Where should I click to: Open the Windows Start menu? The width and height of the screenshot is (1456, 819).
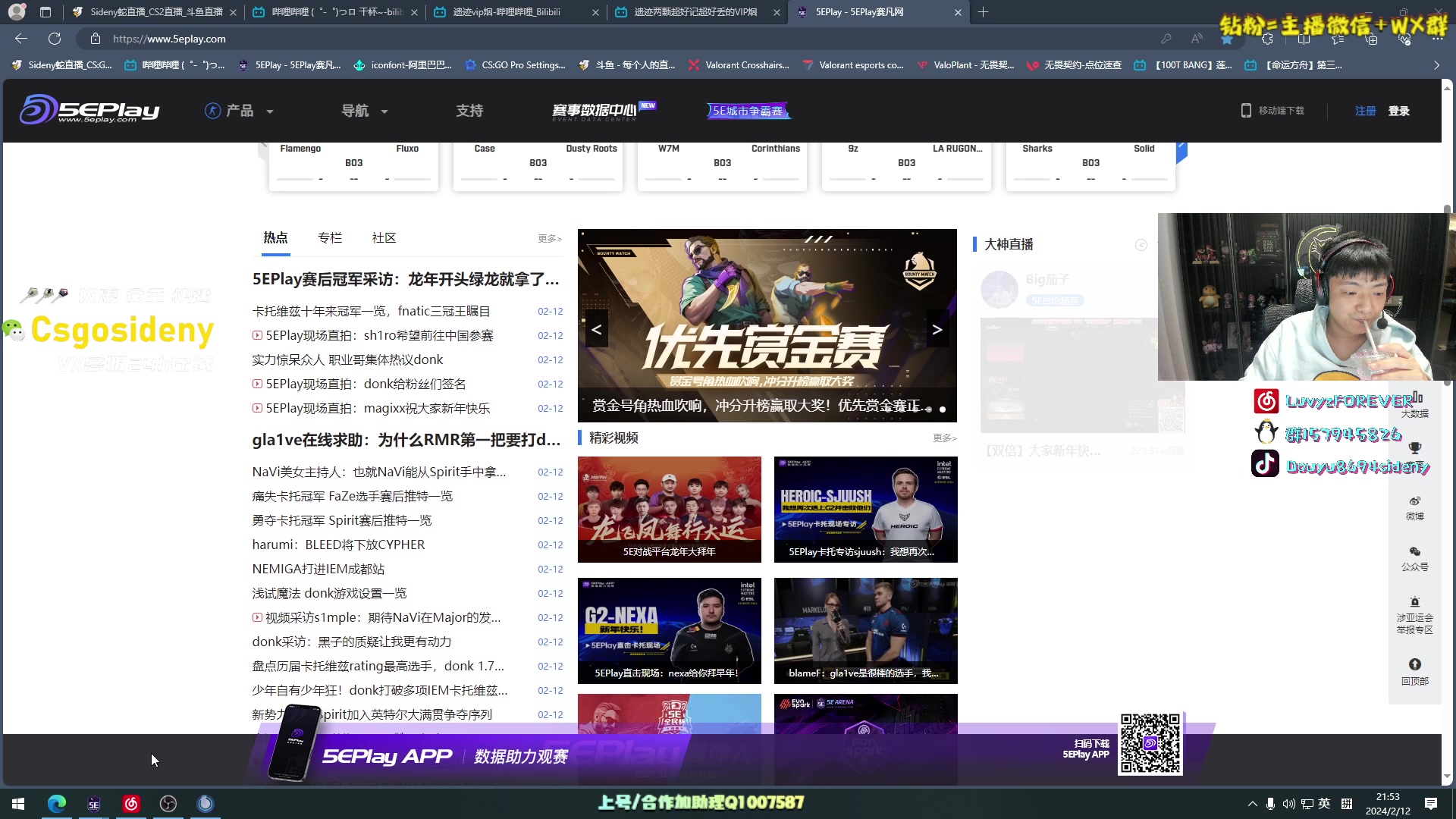point(18,803)
